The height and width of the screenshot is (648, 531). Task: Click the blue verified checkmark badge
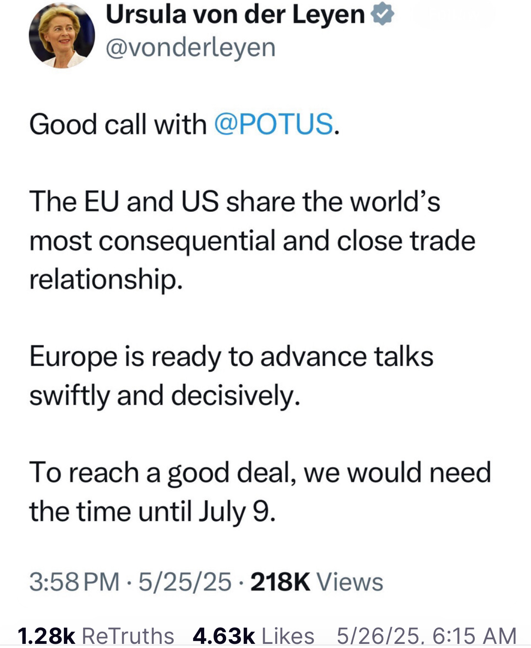[x=382, y=14]
